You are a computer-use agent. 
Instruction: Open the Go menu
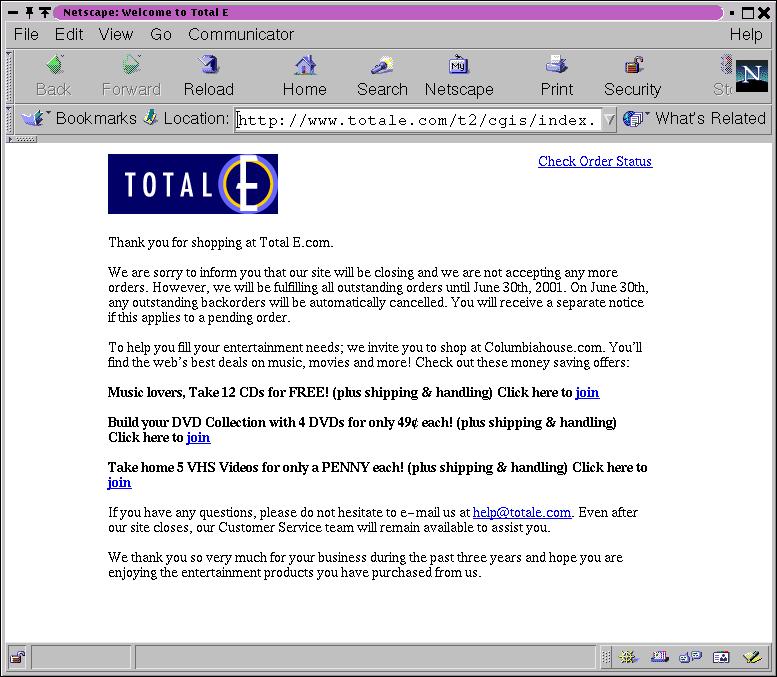[x=161, y=34]
